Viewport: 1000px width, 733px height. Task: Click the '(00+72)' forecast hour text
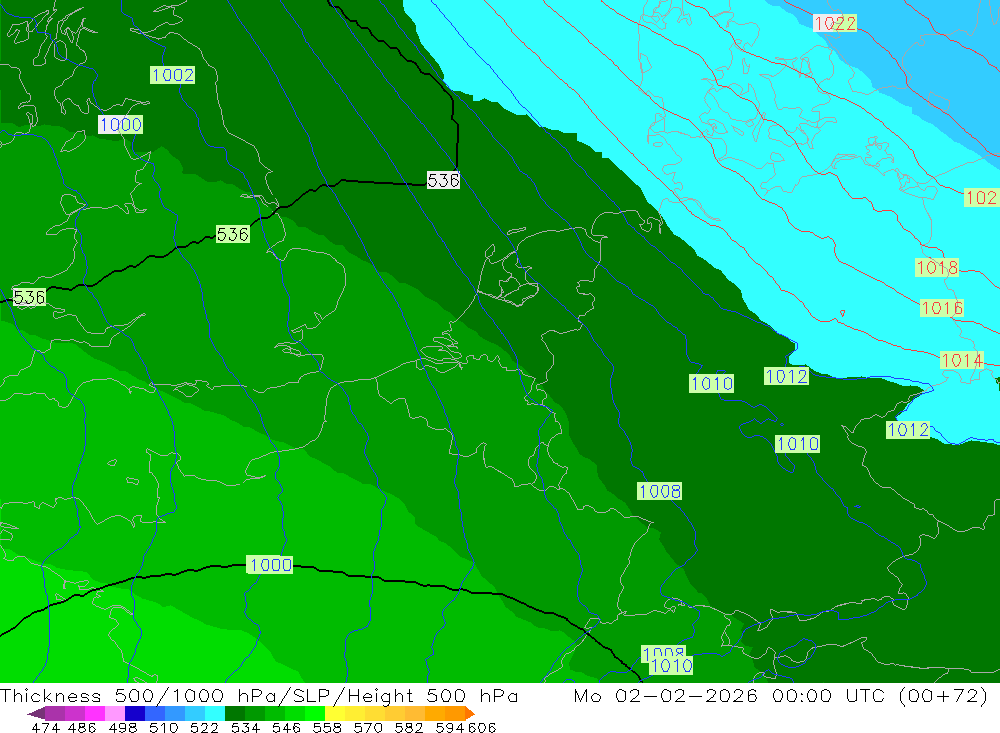click(943, 695)
